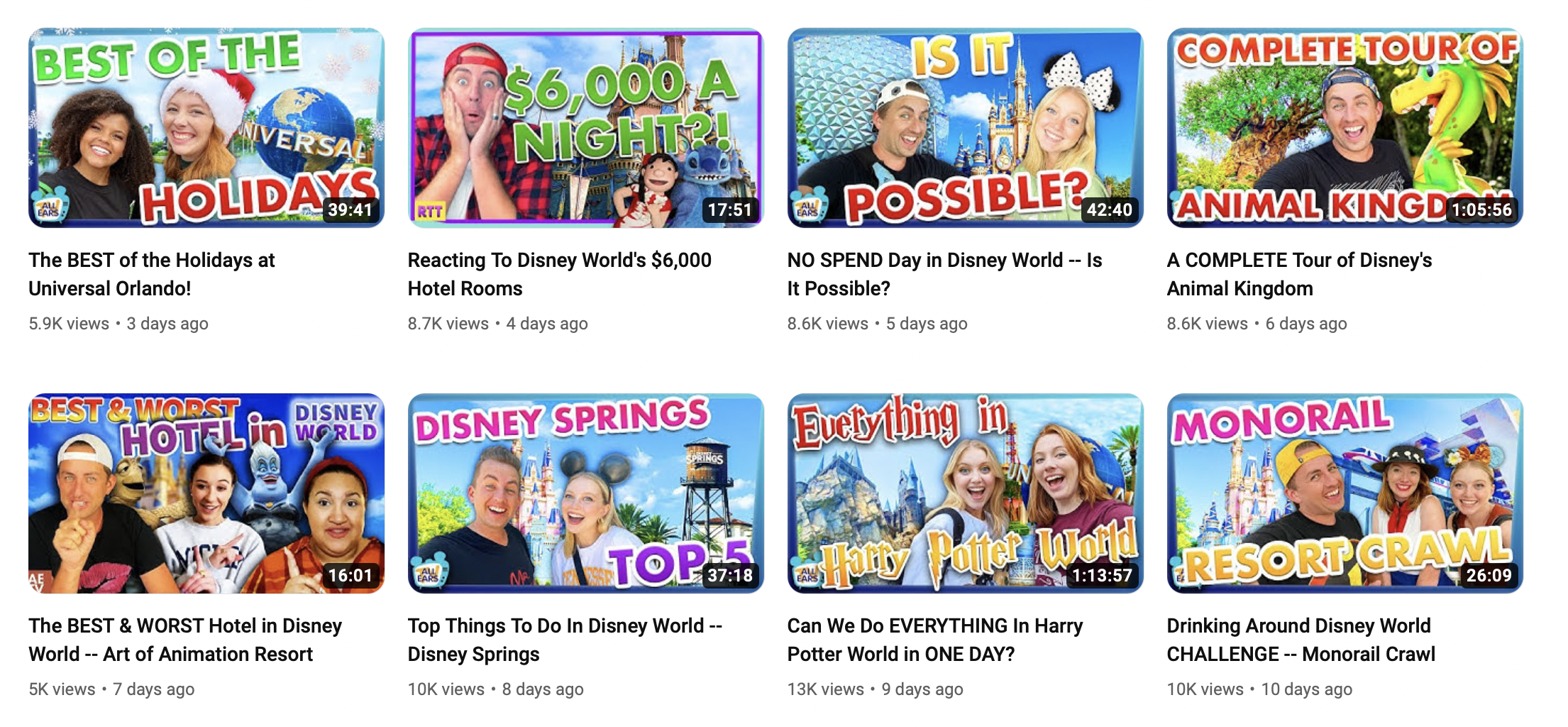Click title Top Things To Do In Disney World
This screenshot has width=1568, height=727.
pyautogui.click(x=565, y=640)
